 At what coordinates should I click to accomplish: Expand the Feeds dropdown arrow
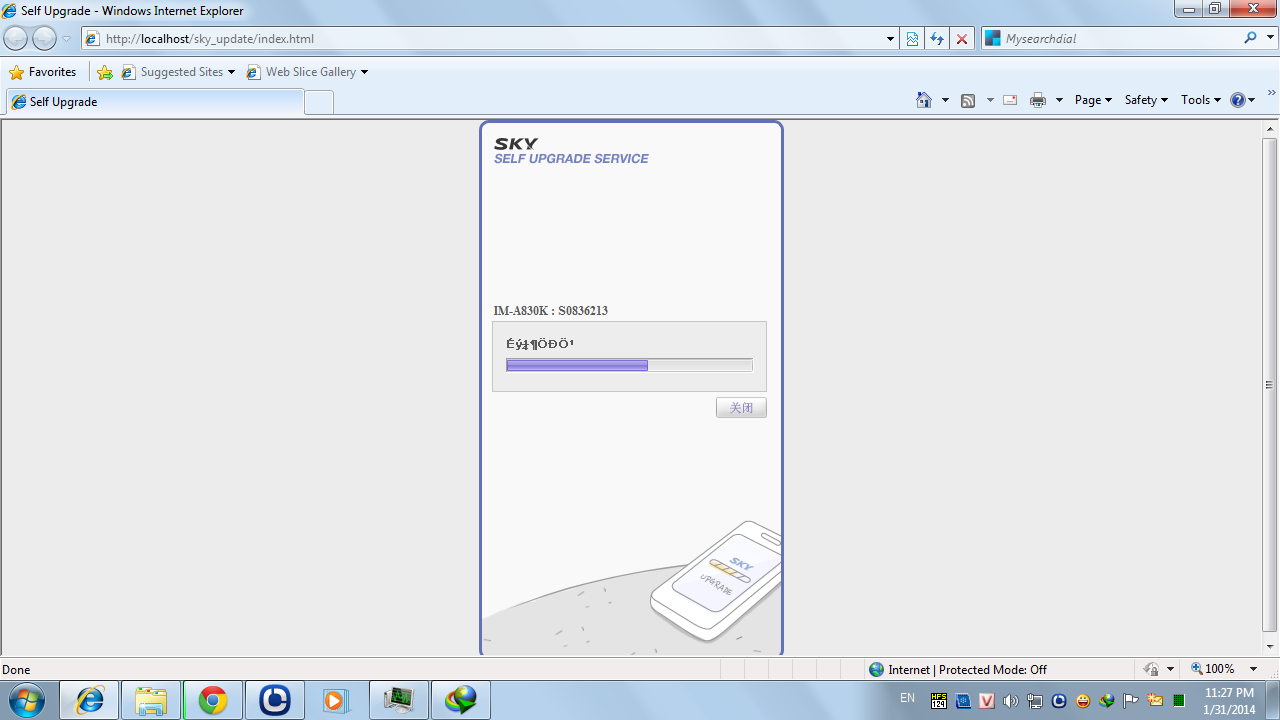(x=990, y=100)
